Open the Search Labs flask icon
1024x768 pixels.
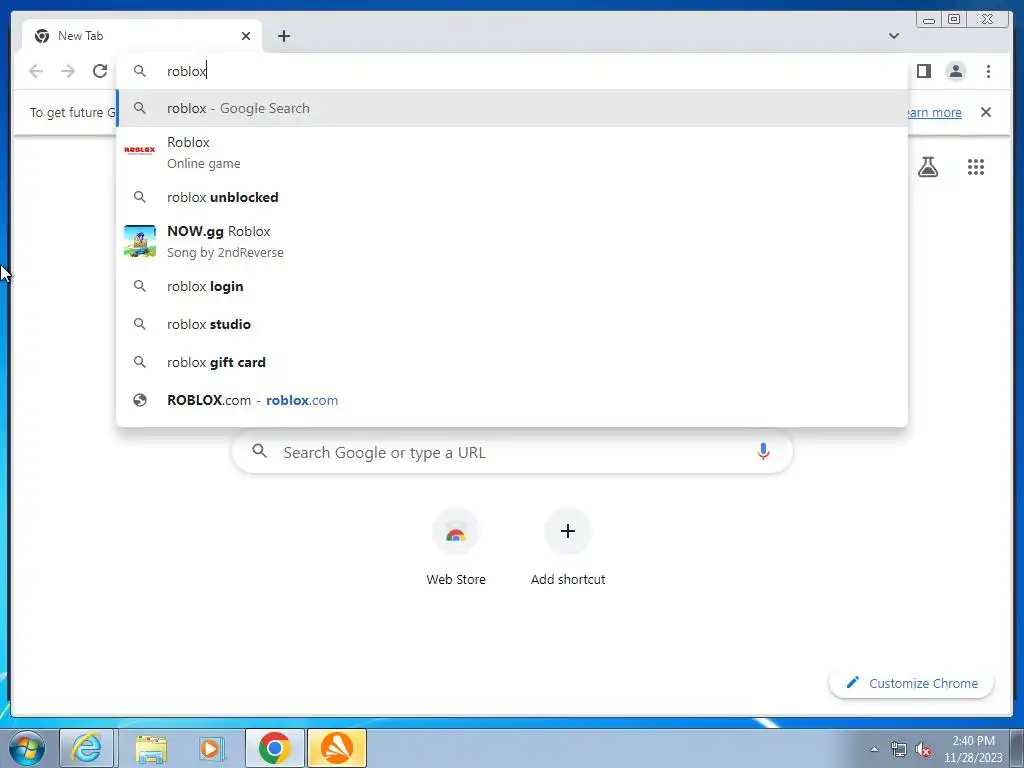[927, 167]
